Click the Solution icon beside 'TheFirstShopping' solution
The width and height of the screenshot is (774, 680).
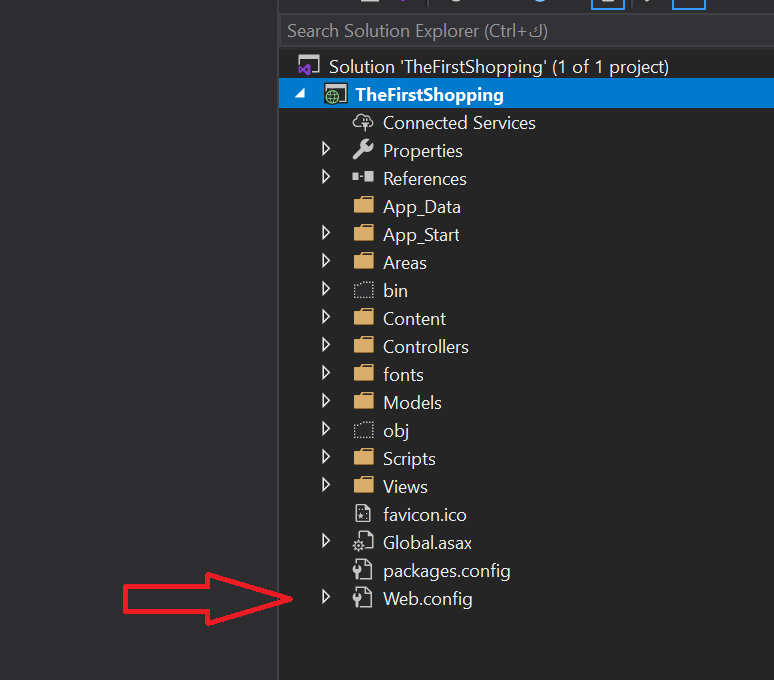(309, 66)
